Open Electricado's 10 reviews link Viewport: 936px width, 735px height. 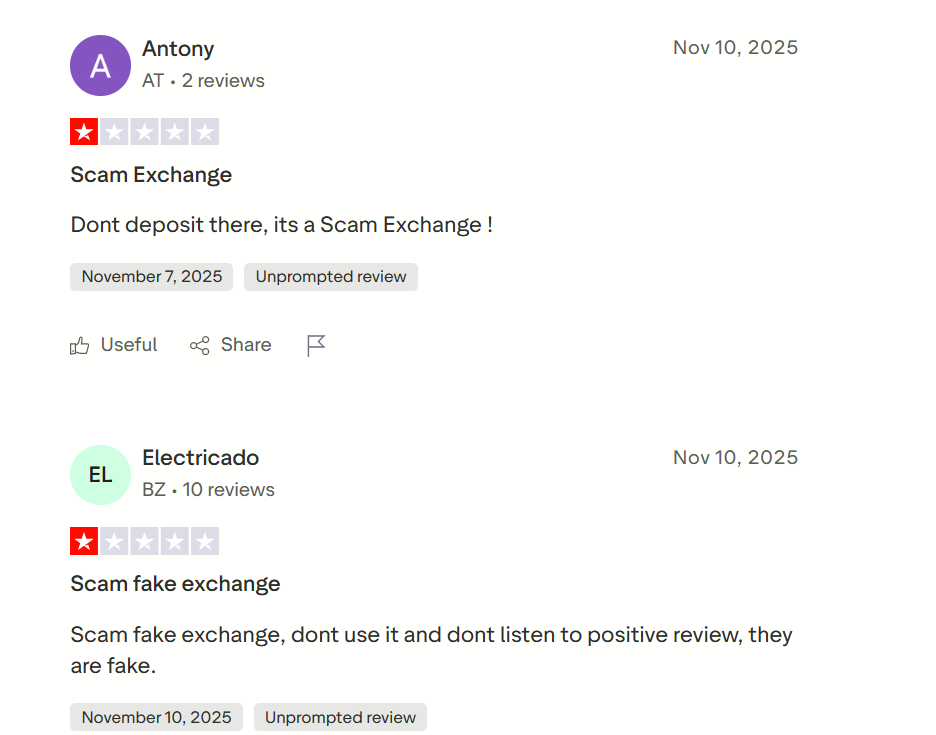click(232, 490)
